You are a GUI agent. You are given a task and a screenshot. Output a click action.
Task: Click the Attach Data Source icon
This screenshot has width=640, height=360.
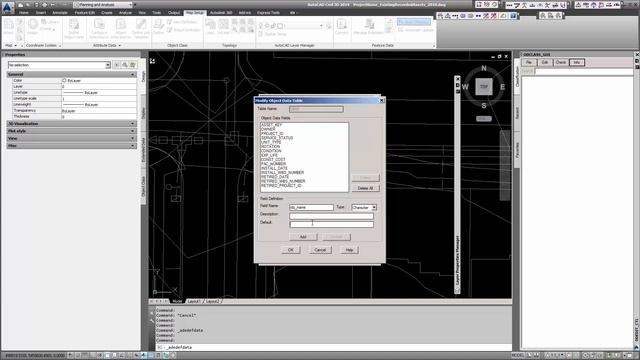pos(120,29)
